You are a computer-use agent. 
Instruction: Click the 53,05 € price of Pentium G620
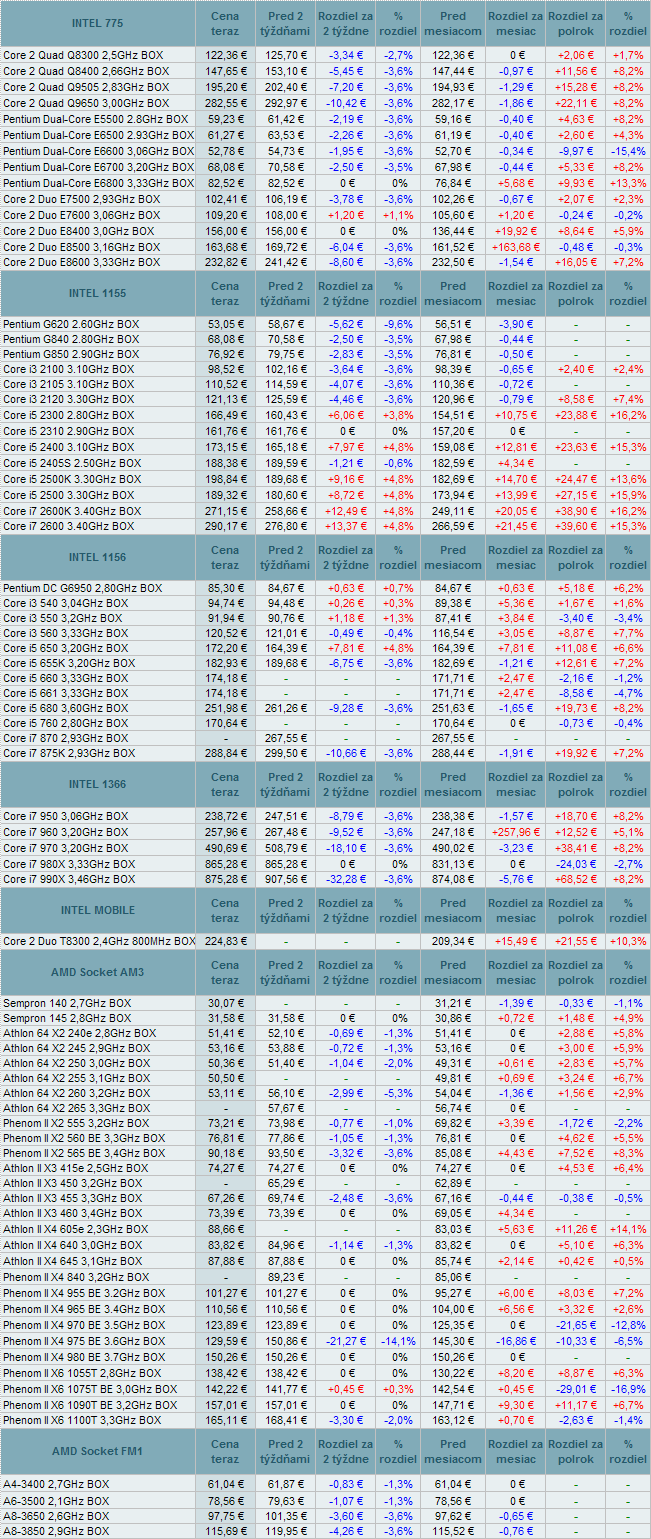[x=225, y=325]
